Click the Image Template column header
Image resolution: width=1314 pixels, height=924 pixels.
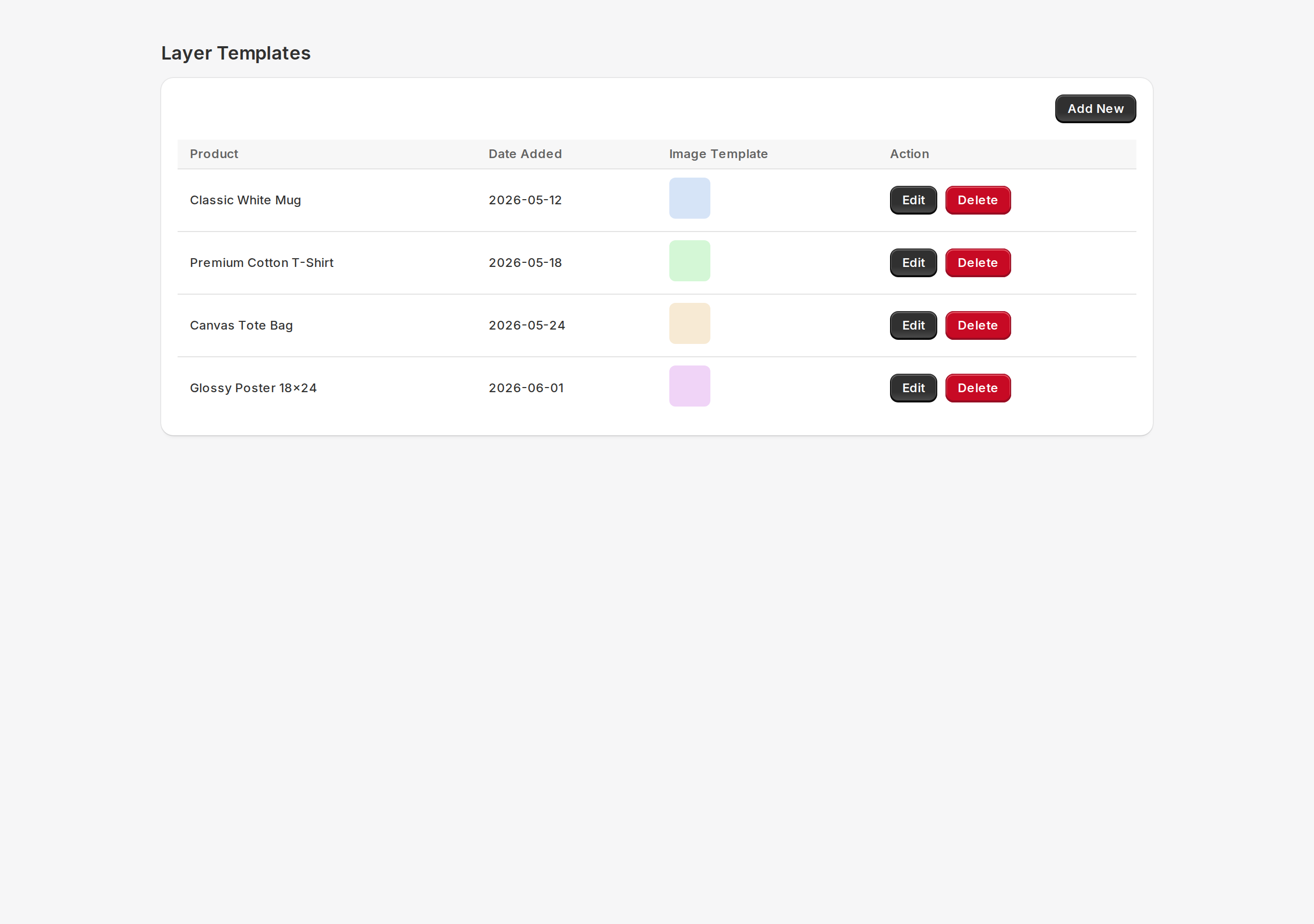point(718,154)
